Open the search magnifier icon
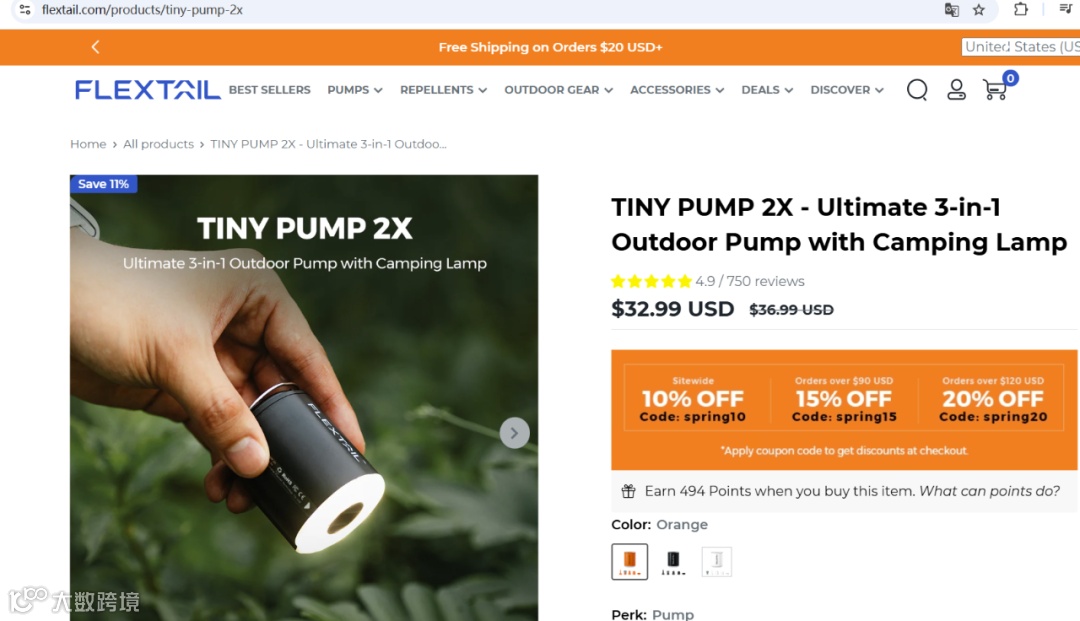 point(917,90)
